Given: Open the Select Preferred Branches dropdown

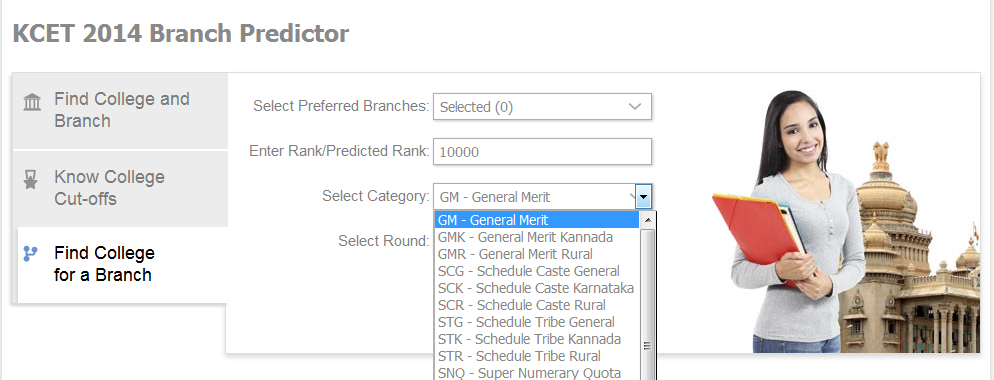Looking at the screenshot, I should [542, 107].
